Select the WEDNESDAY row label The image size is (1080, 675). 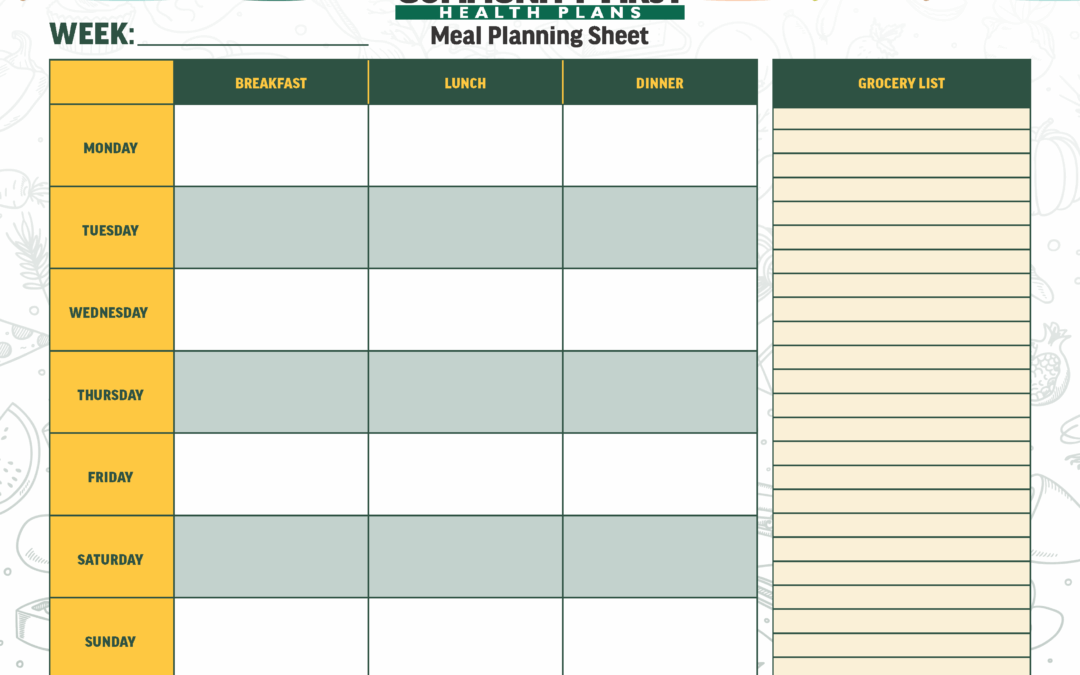coord(109,312)
